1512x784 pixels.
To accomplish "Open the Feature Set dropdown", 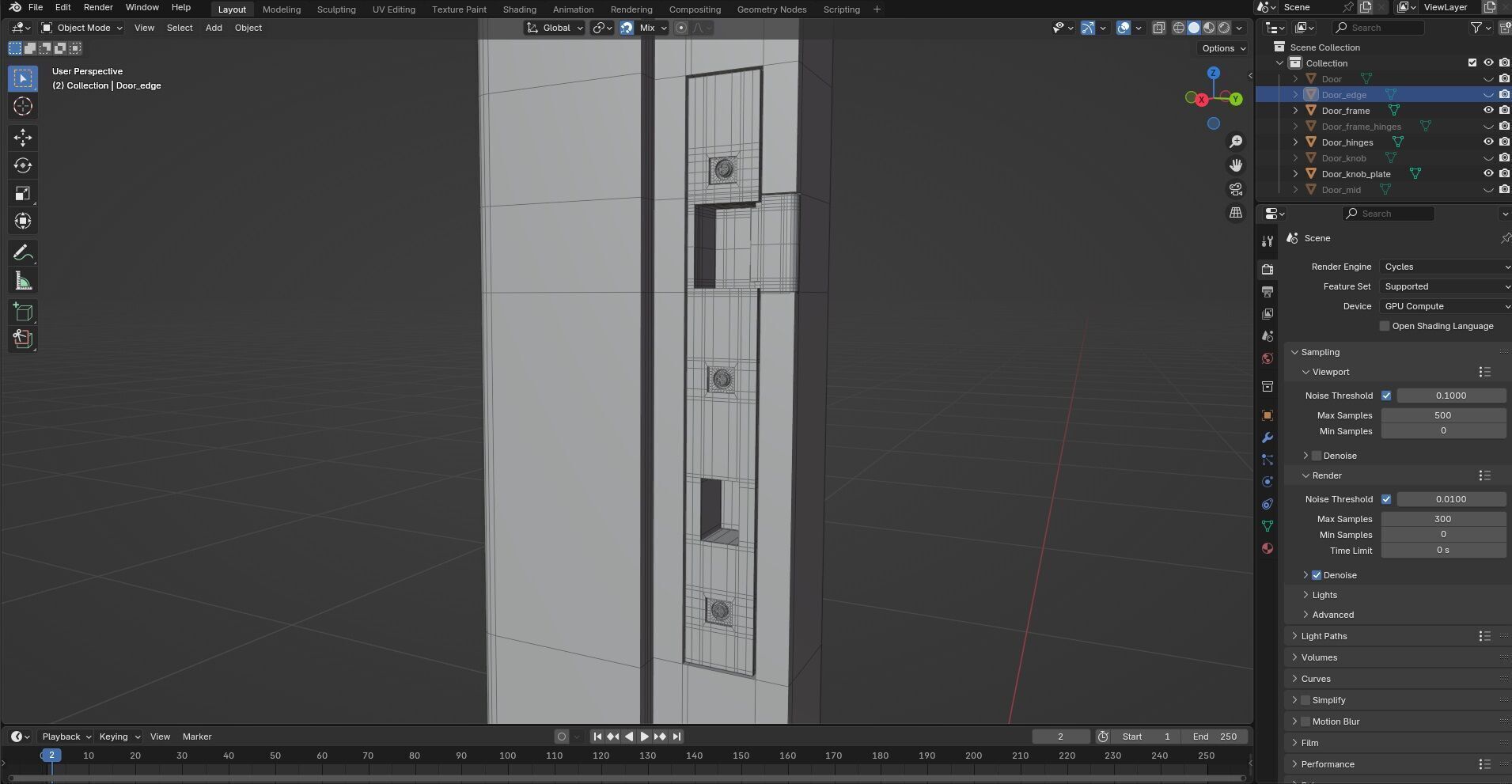I will 1446,286.
